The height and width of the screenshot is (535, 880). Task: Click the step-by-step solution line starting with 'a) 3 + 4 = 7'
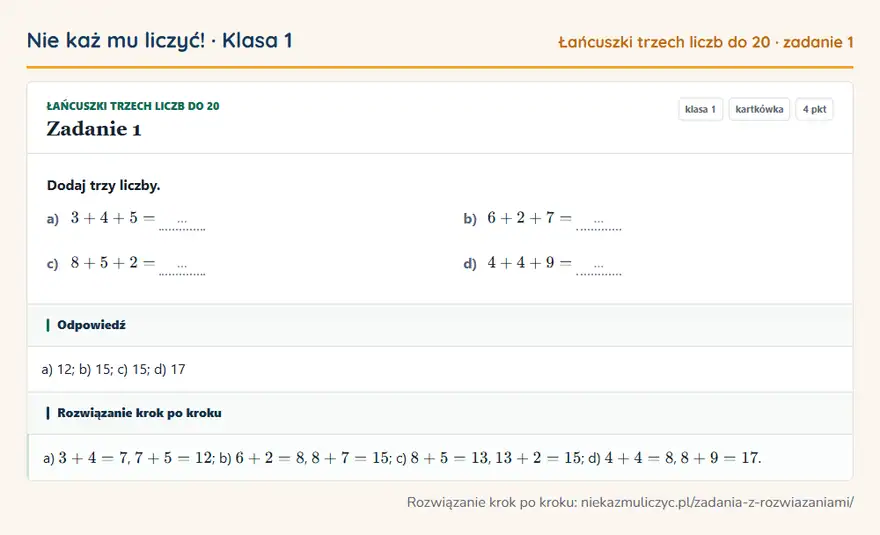click(402, 458)
